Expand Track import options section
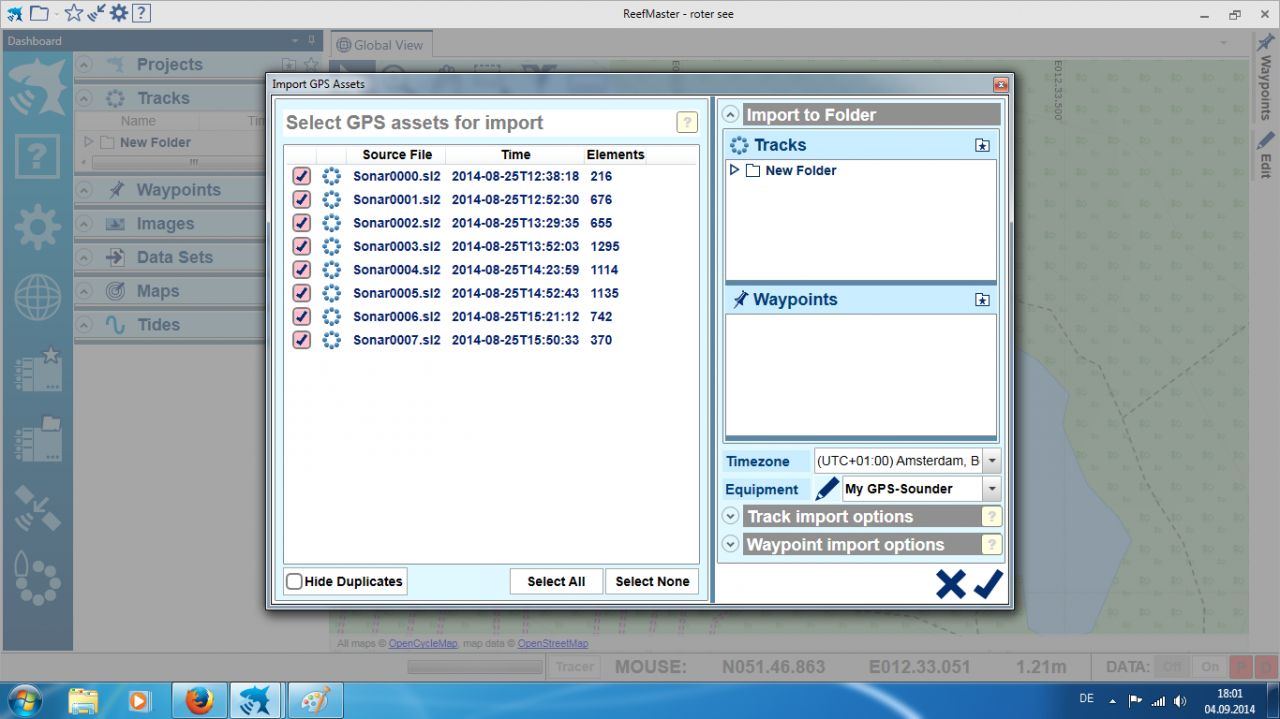The image size is (1280, 719). tap(731, 517)
